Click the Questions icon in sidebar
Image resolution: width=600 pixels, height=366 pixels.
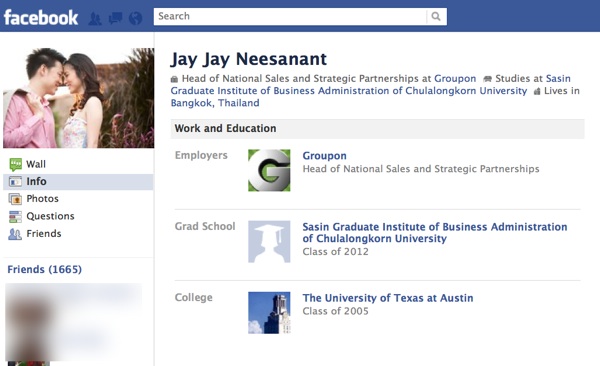click(15, 216)
